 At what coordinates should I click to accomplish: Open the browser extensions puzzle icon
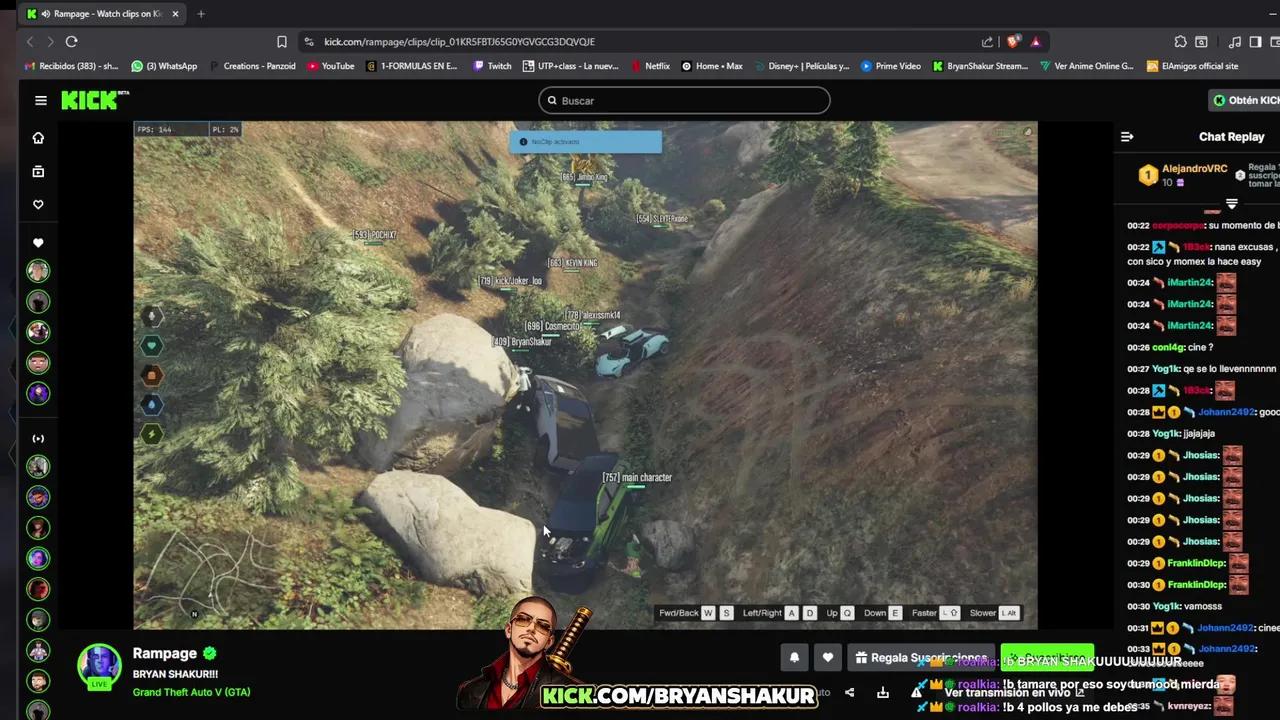pyautogui.click(x=1180, y=41)
